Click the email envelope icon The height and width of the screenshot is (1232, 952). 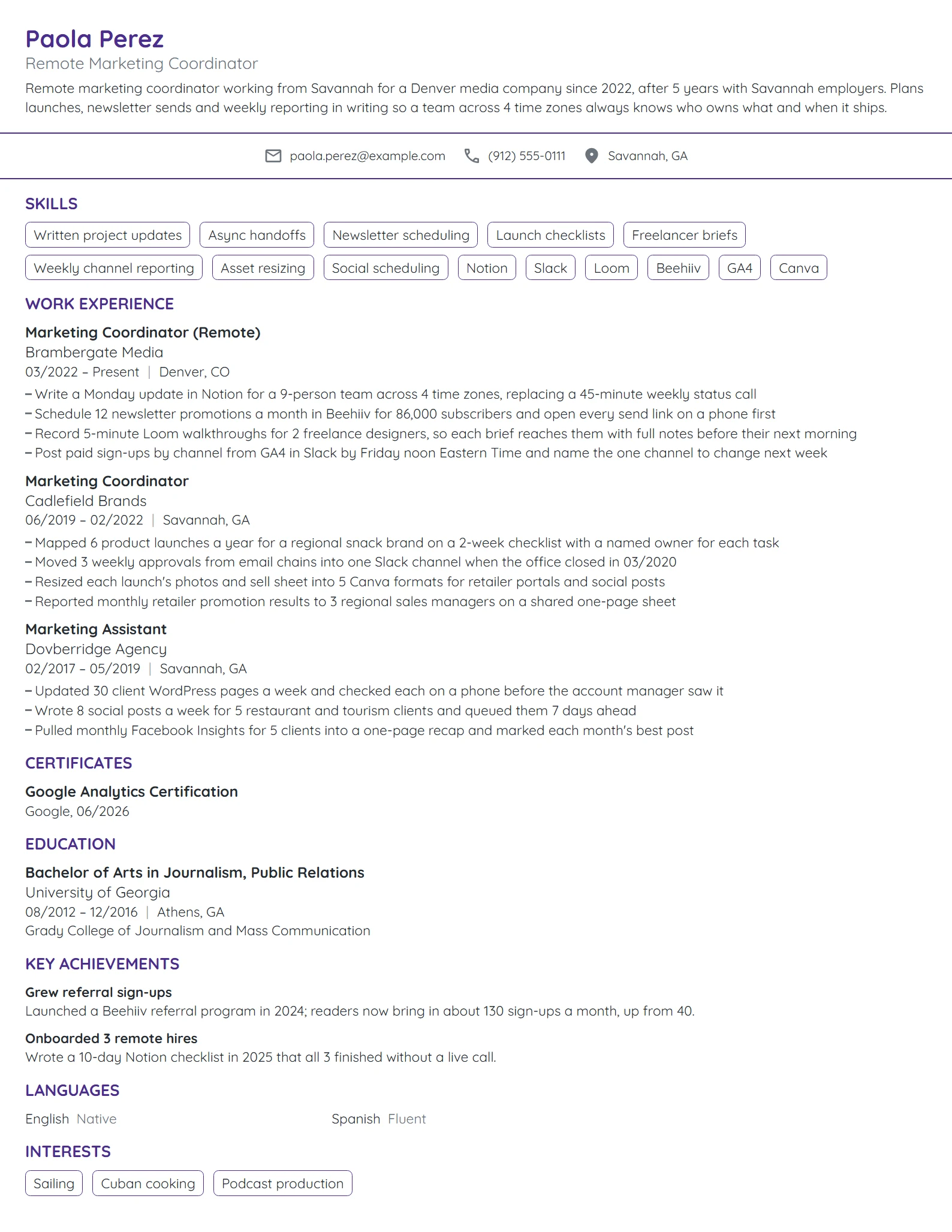[273, 156]
